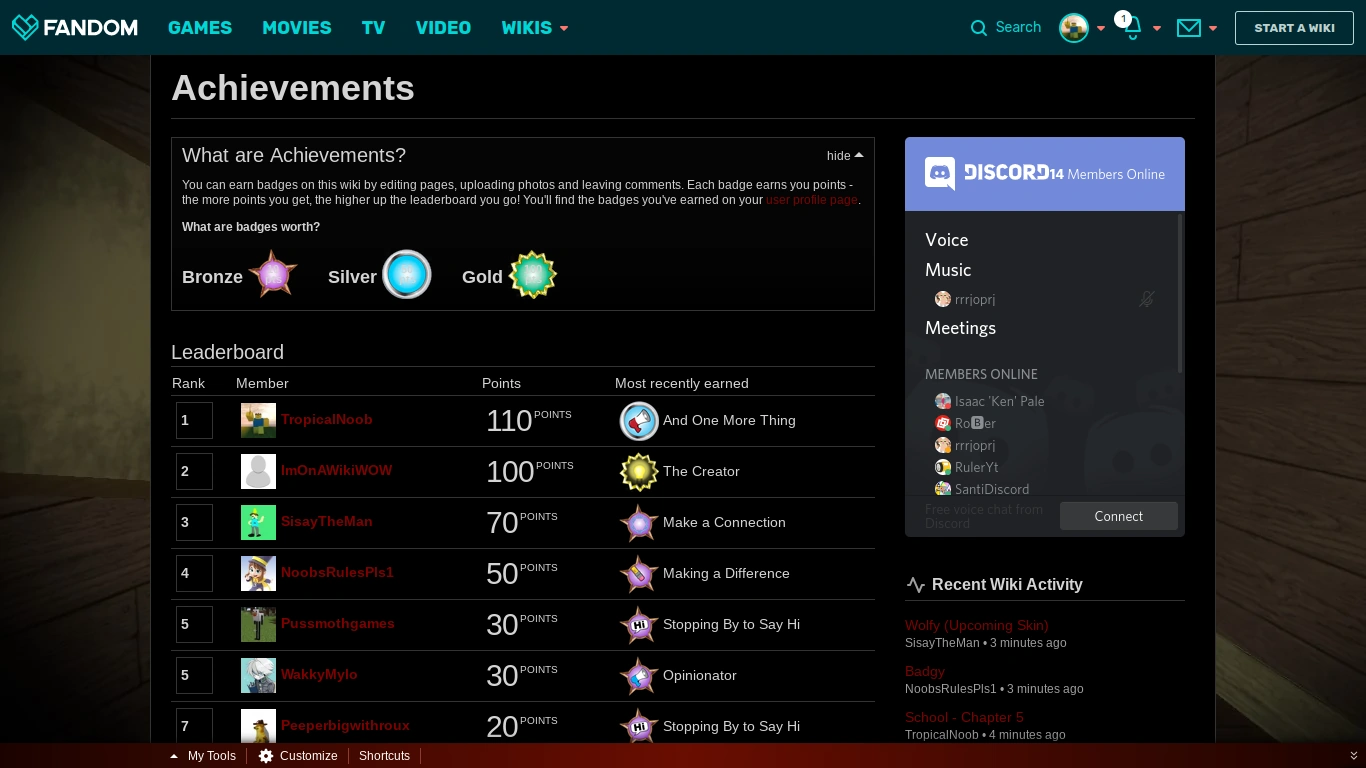The height and width of the screenshot is (768, 1366).
Task: Click Discord member Isaac 'Ken' Pale
Action: click(x=990, y=401)
